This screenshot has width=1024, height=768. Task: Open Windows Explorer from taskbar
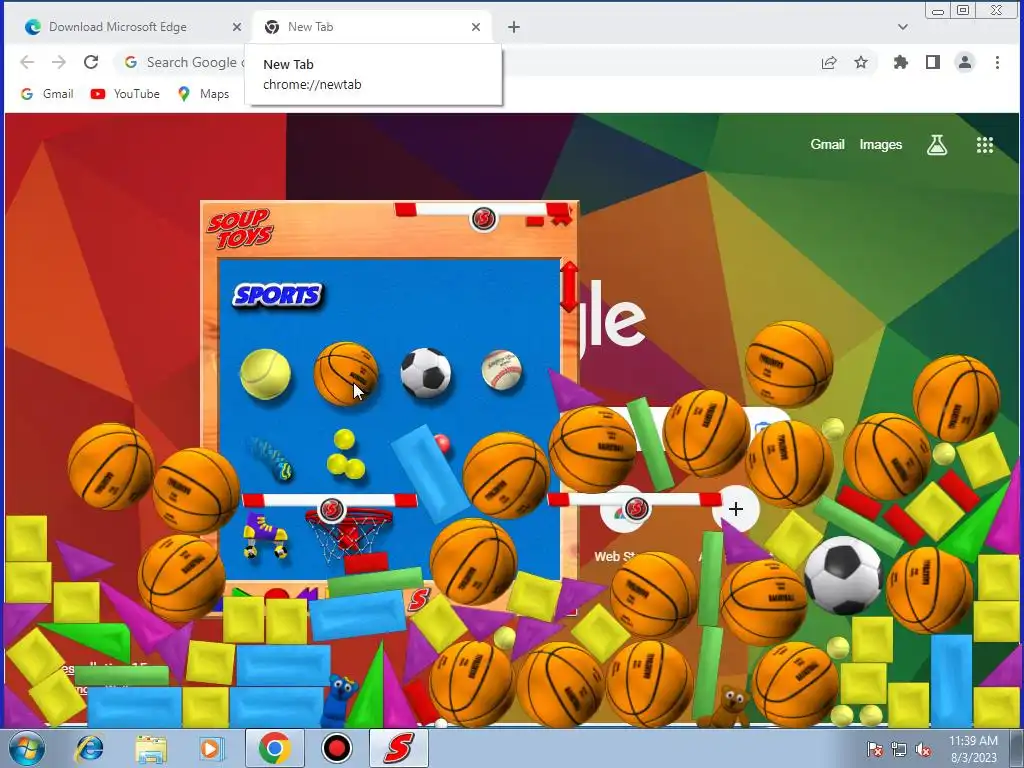pyautogui.click(x=151, y=748)
